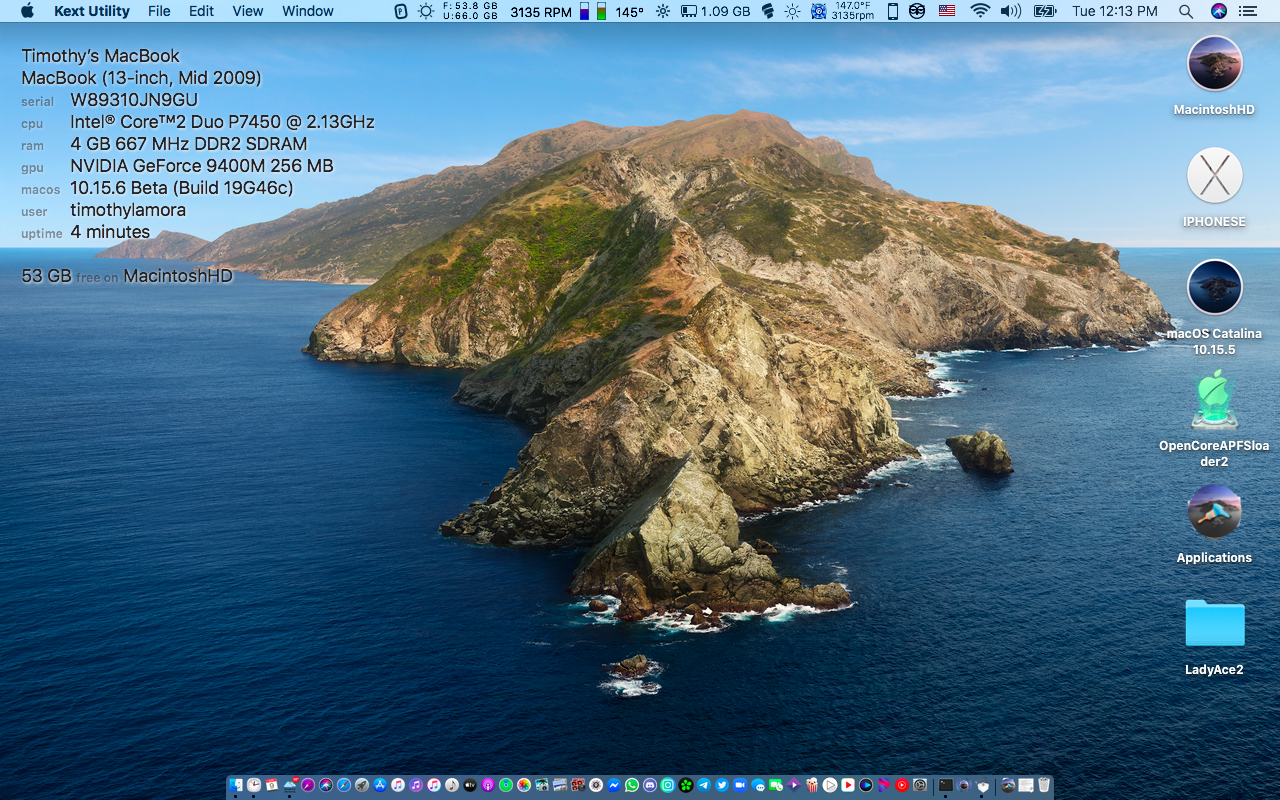Open Finder from the dock
The height and width of the screenshot is (800, 1280).
[x=236, y=785]
